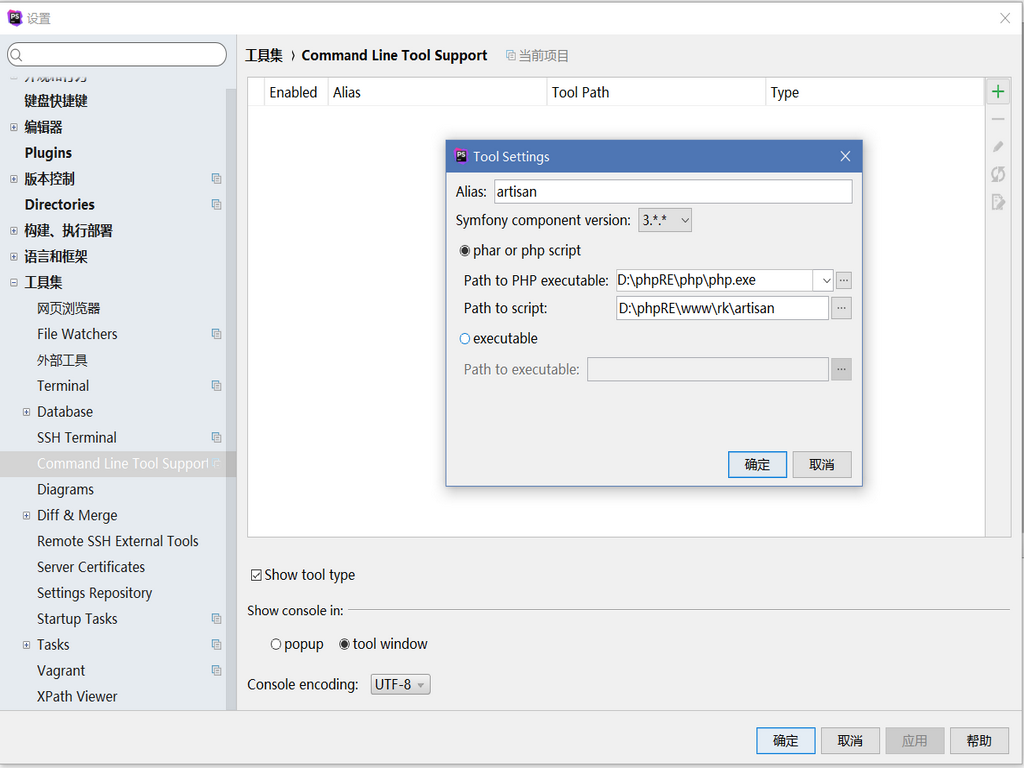Click the project-level icon beside Startup Tasks
The width and height of the screenshot is (1024, 768).
(216, 618)
